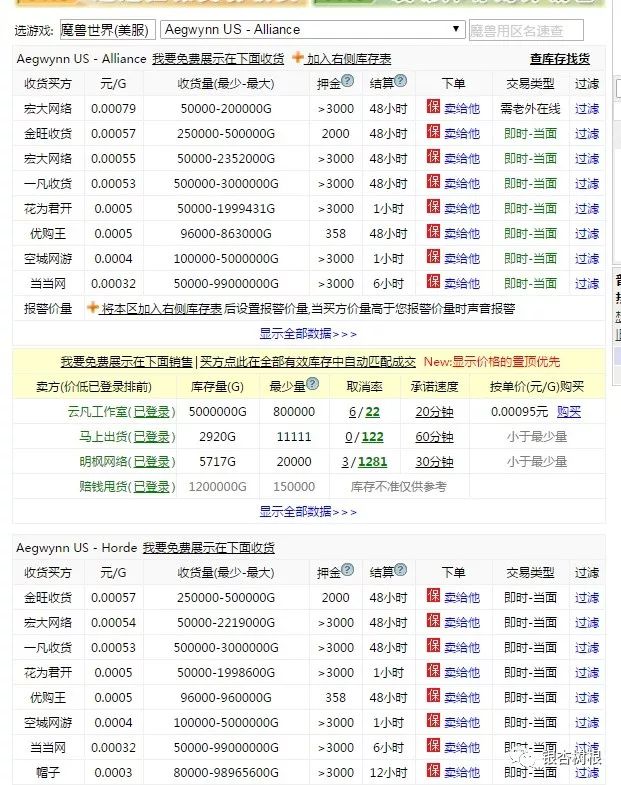621x785 pixels.
Task: Click the 结算 help question-mark icon in Alliance table
Action: [401, 81]
